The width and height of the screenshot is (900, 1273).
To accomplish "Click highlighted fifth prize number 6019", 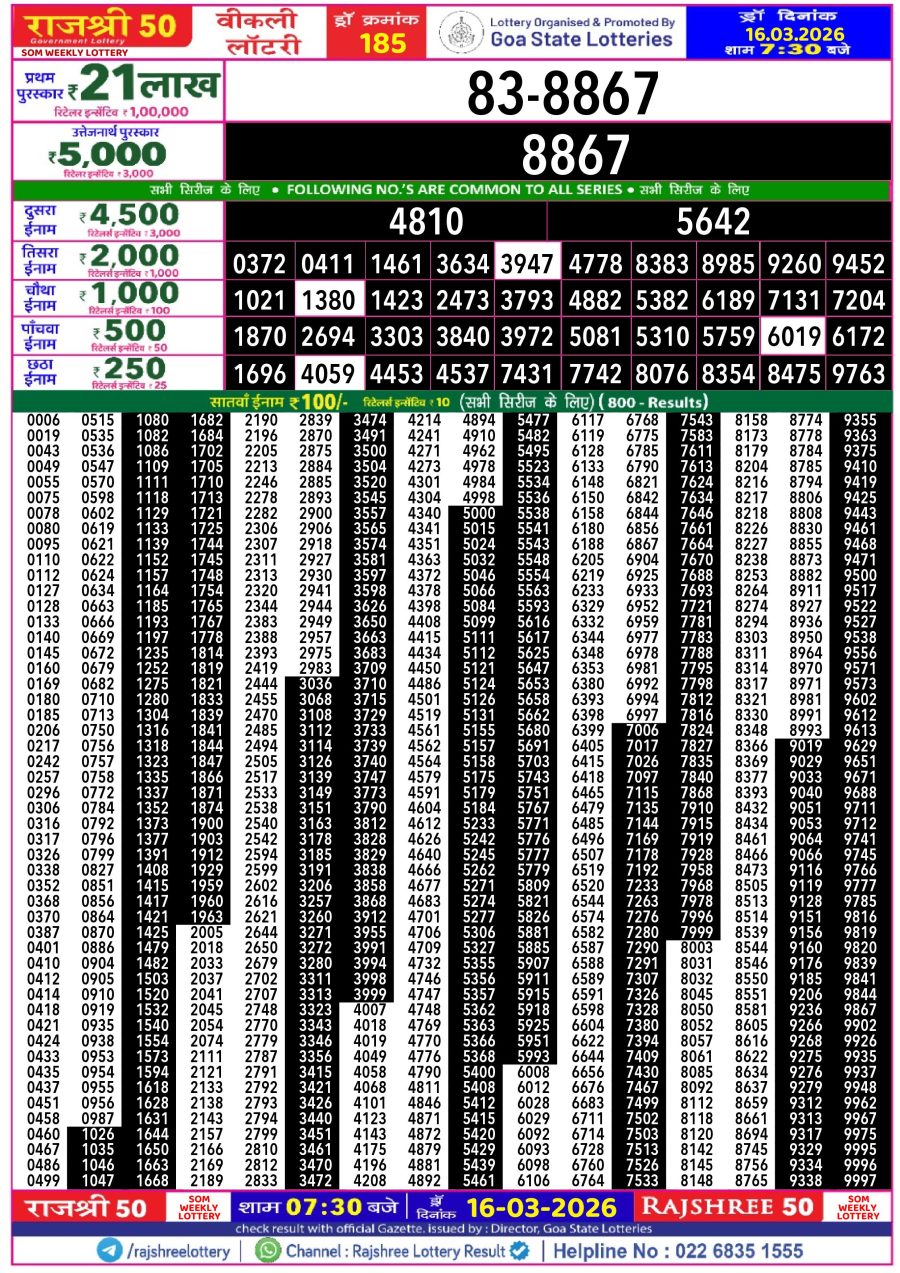I will (791, 337).
